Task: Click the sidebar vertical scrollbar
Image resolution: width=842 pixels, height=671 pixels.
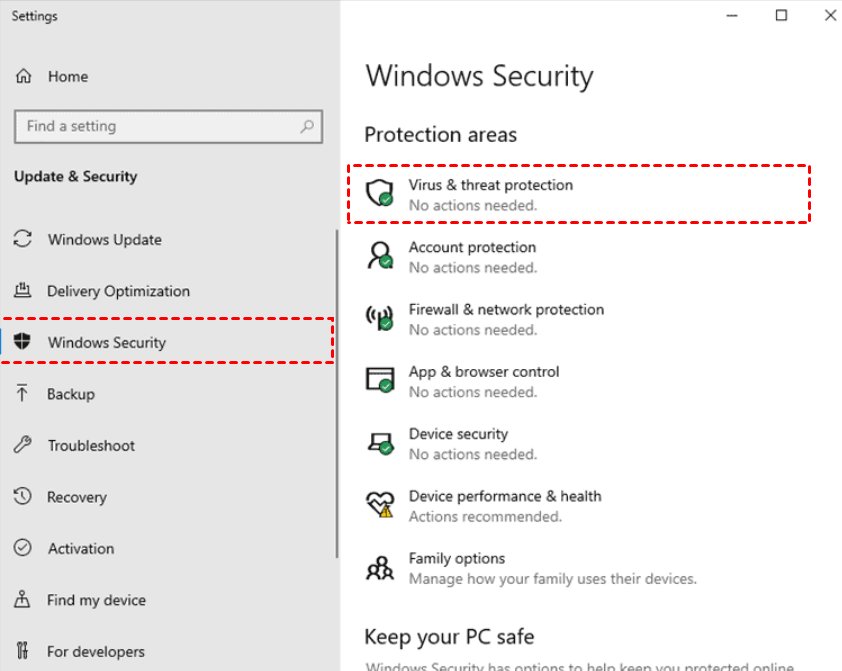Action: click(x=337, y=400)
